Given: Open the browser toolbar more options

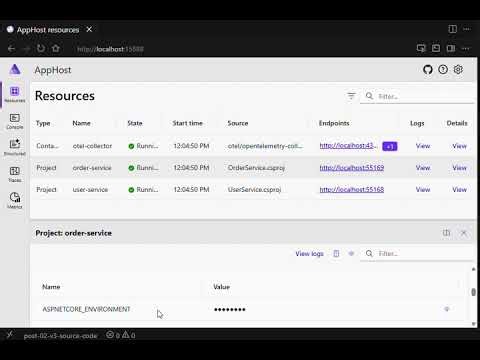Looking at the screenshot, I should (466, 49).
